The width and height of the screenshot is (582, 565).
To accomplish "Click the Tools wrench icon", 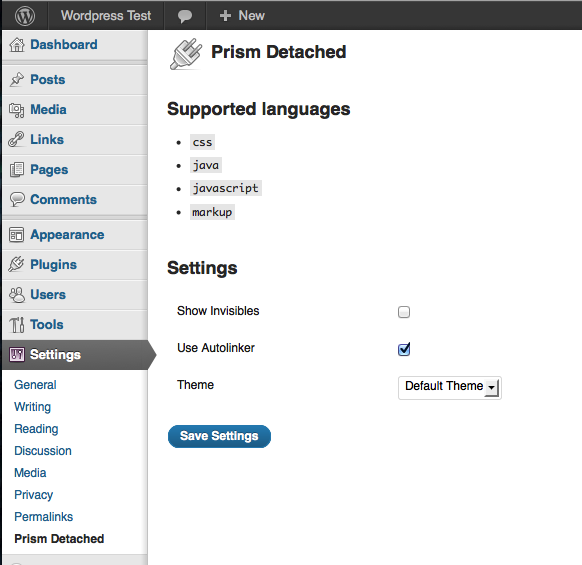I will [17, 325].
